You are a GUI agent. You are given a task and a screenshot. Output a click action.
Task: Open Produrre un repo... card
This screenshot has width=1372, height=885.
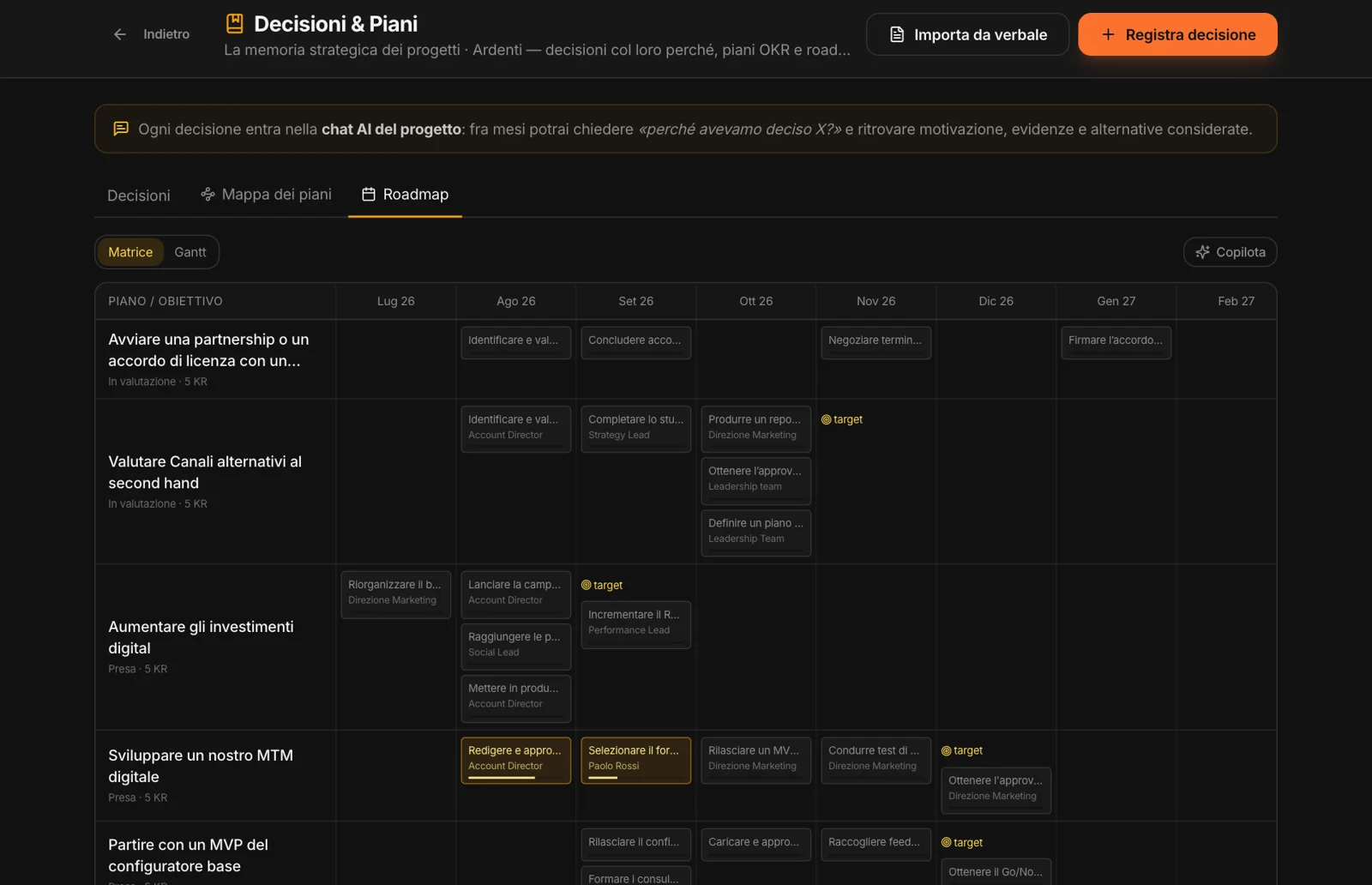(x=755, y=429)
